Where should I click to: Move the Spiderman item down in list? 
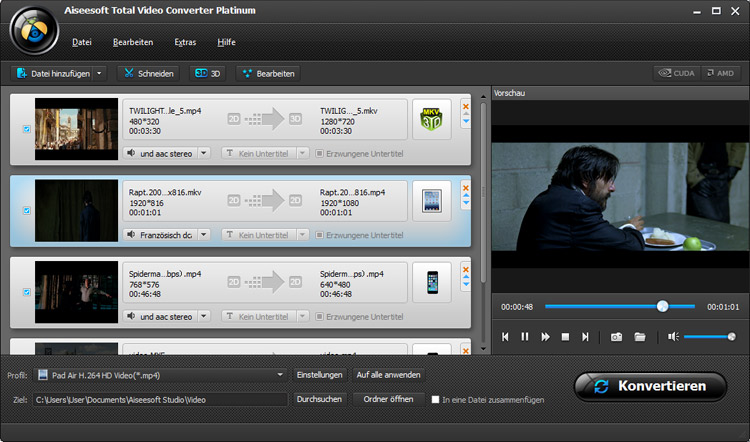[465, 285]
